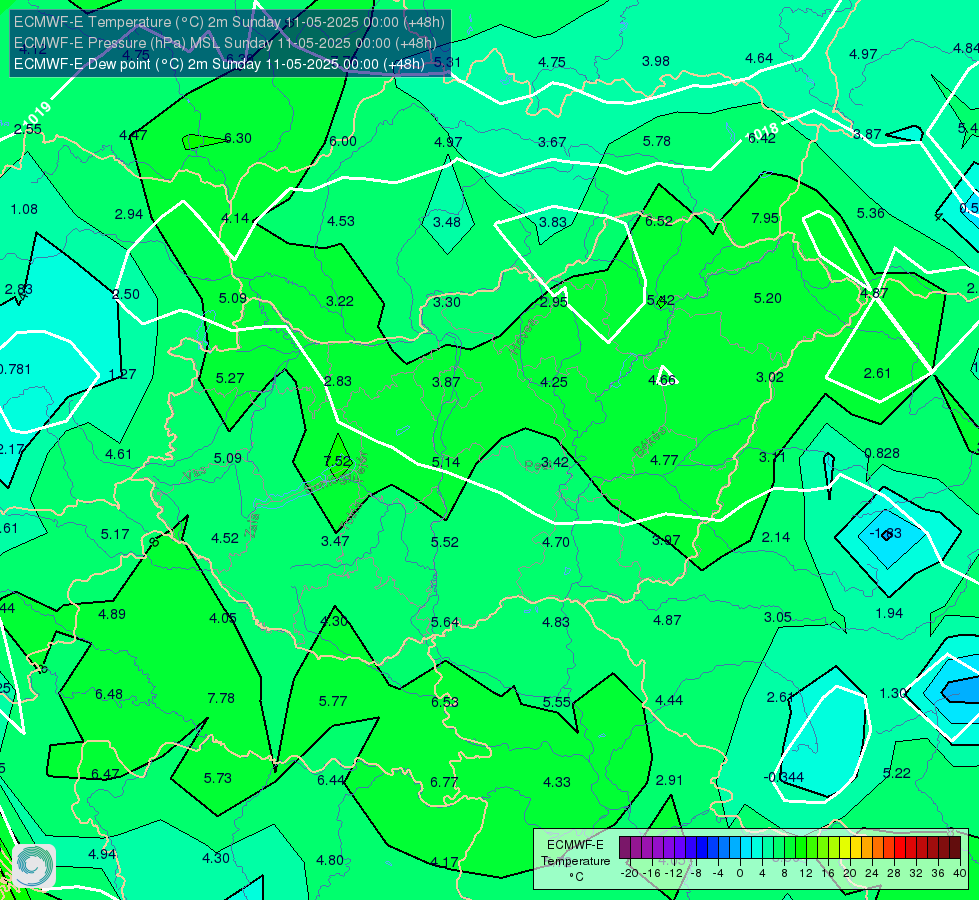Click the dew point value 5.78
Image resolution: width=979 pixels, height=900 pixels.
point(657,141)
